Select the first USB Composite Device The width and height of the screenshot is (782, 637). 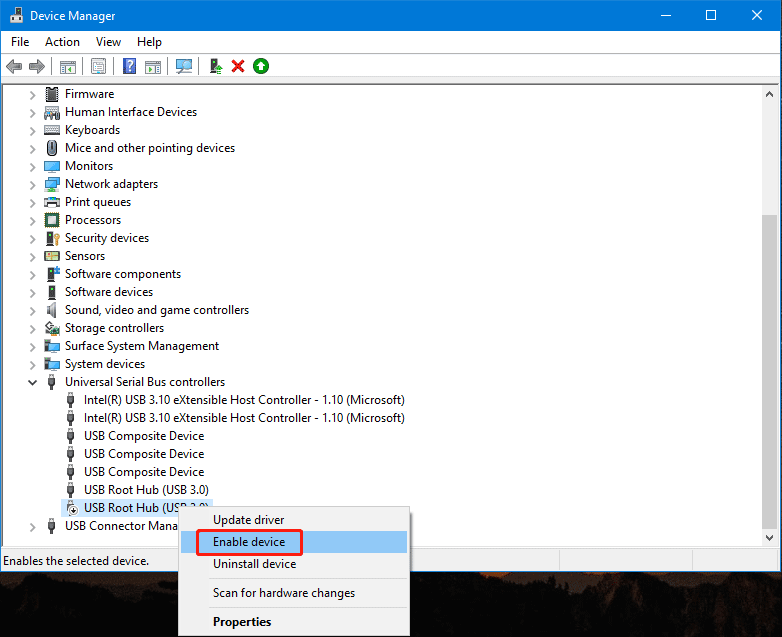point(144,436)
